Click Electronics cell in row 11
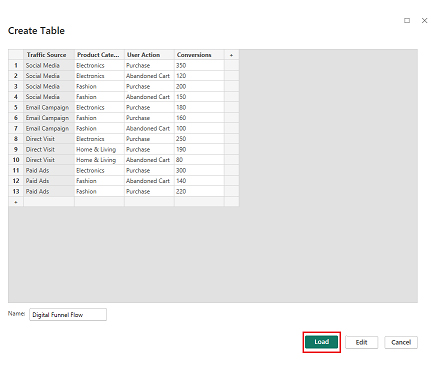Screen dimensions: 434x373 pyautogui.click(x=99, y=171)
